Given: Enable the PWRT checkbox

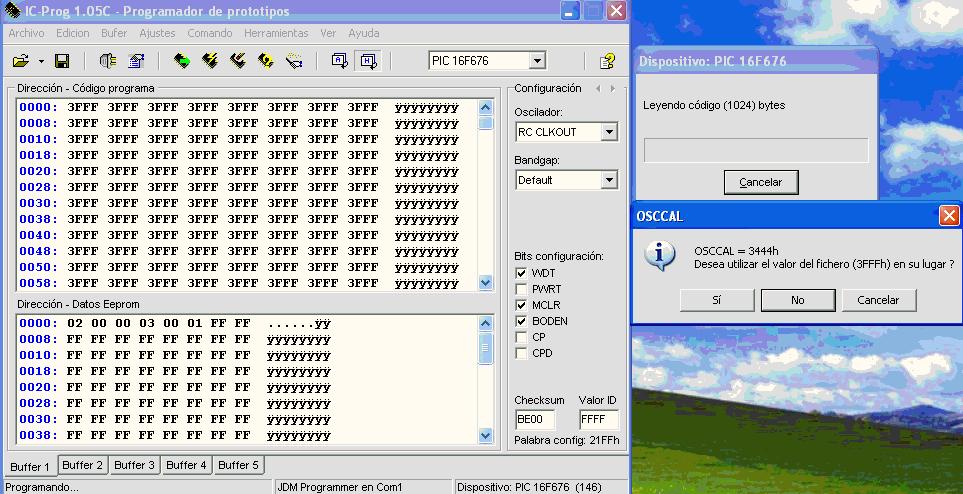Looking at the screenshot, I should pos(521,289).
